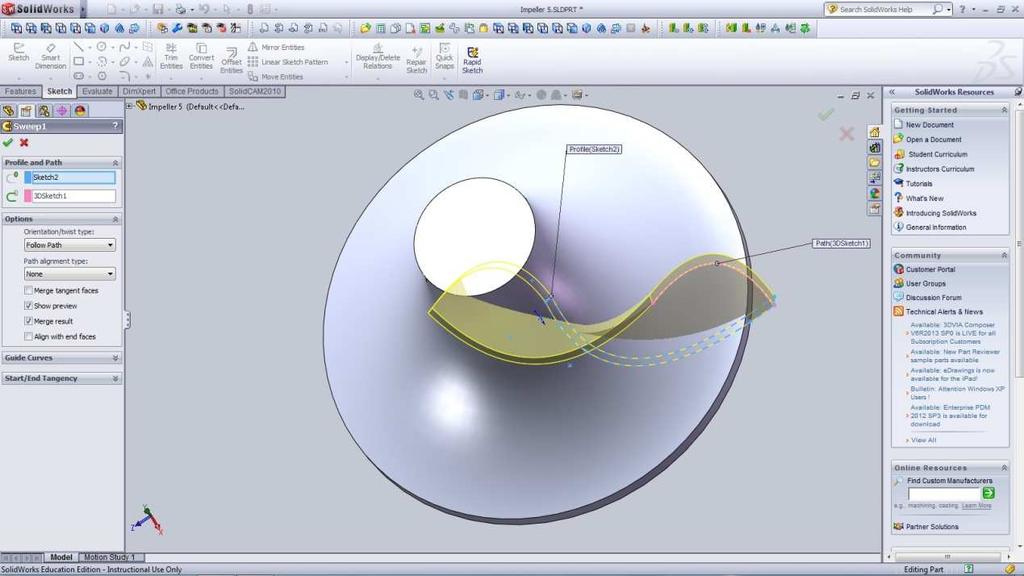
Task: Collapse the Online Resources section
Action: coord(1004,468)
